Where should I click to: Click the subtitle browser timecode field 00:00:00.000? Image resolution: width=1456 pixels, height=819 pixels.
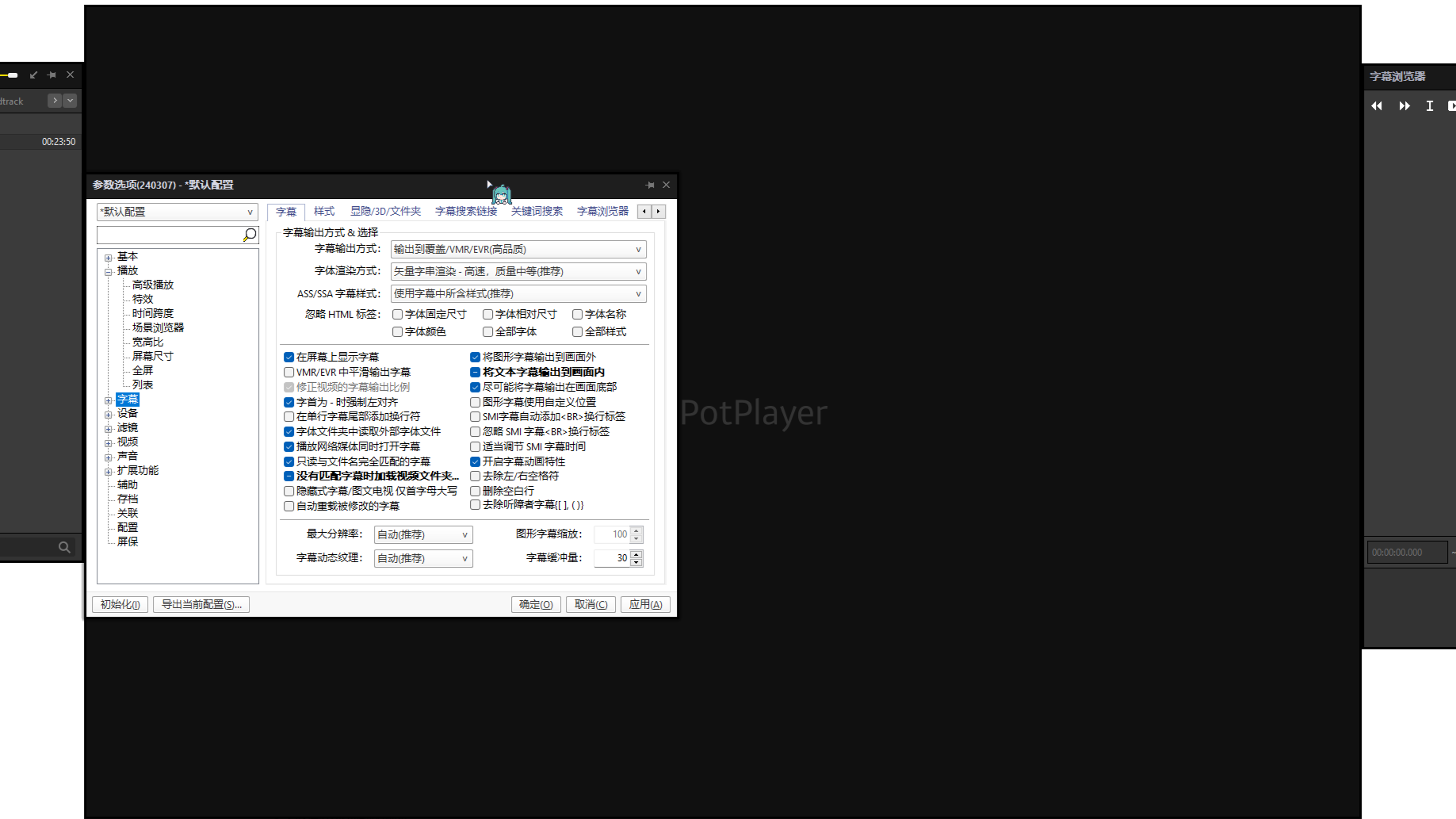point(1407,553)
